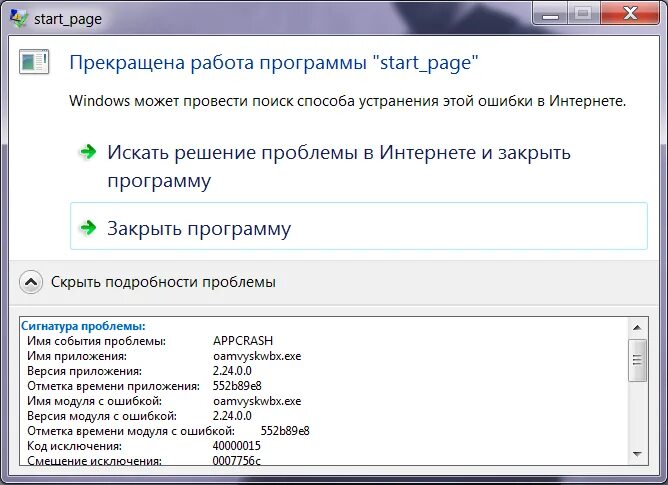Click the program icon beside the crash heading

click(x=34, y=62)
